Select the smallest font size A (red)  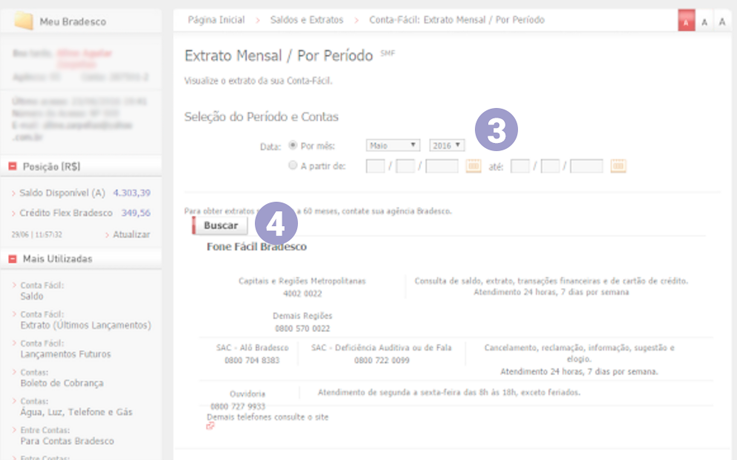point(686,22)
